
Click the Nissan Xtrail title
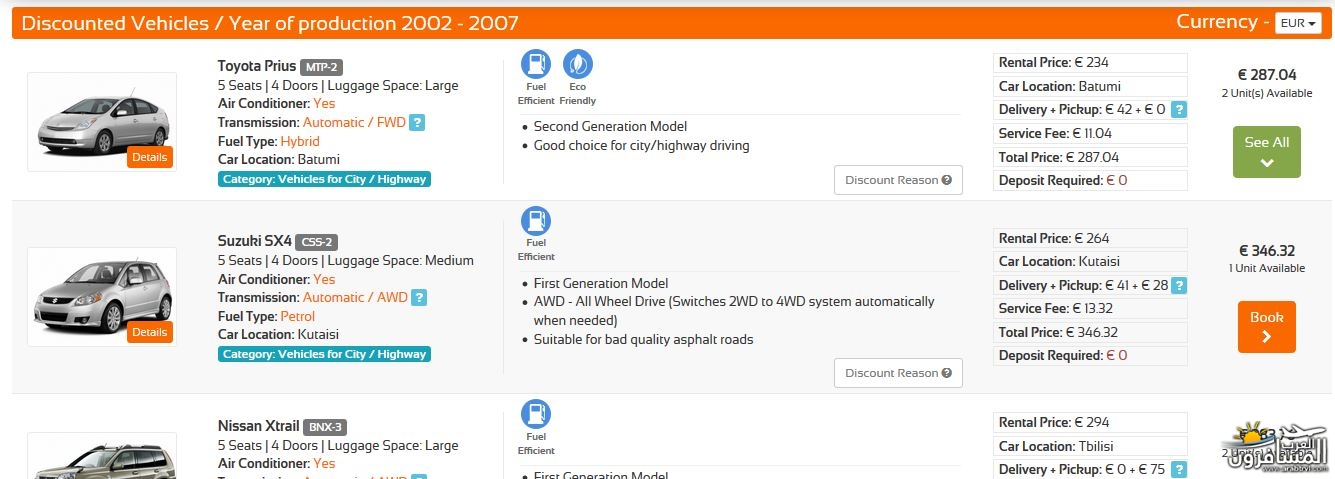(258, 426)
